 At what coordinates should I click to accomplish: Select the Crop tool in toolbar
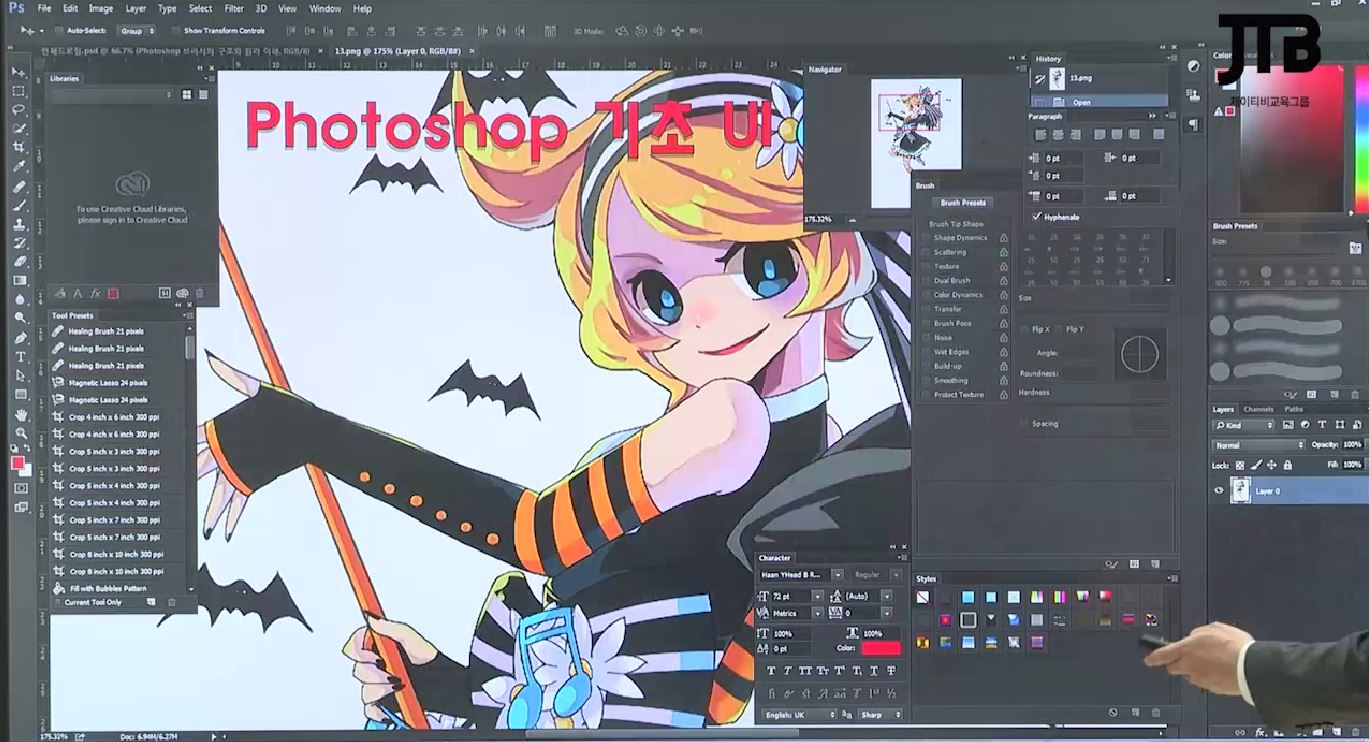pos(19,148)
